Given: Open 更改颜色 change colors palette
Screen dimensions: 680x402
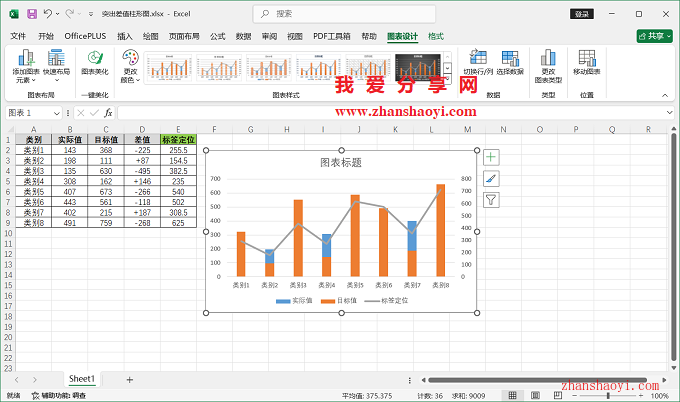Looking at the screenshot, I should point(130,66).
